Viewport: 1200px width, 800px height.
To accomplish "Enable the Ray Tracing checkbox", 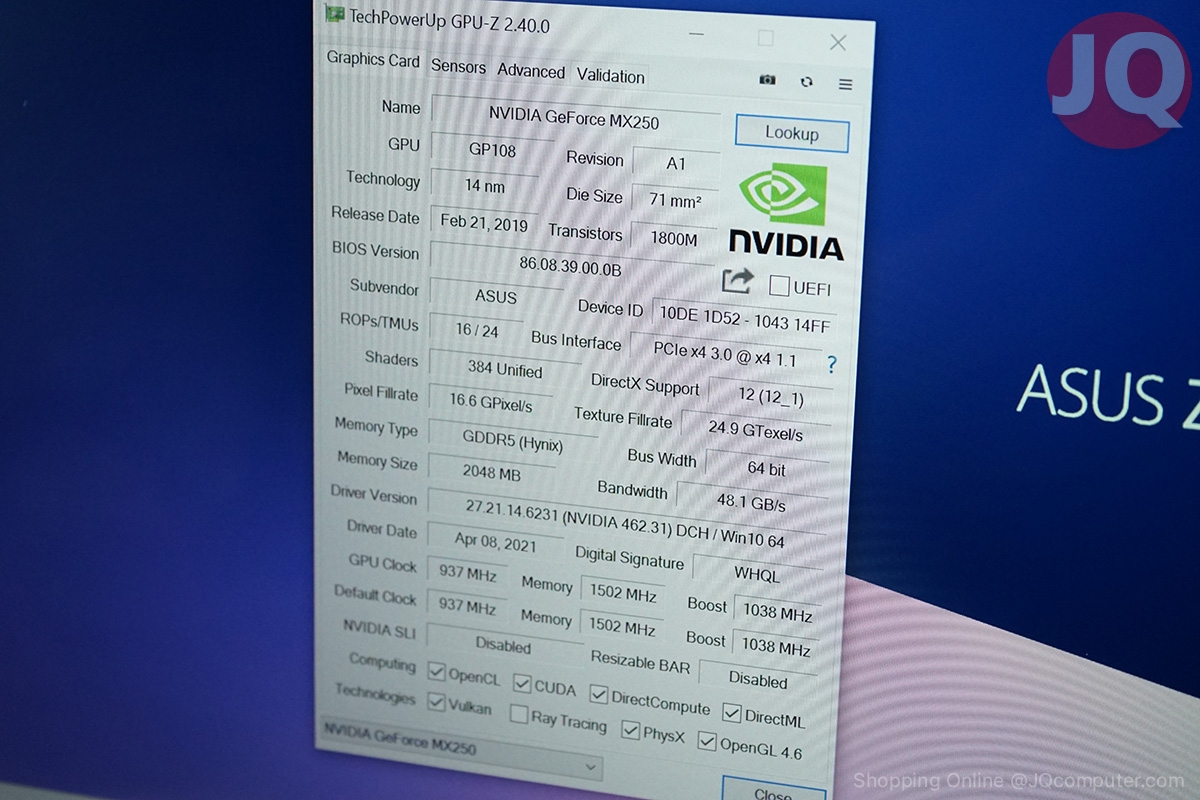I will [518, 715].
